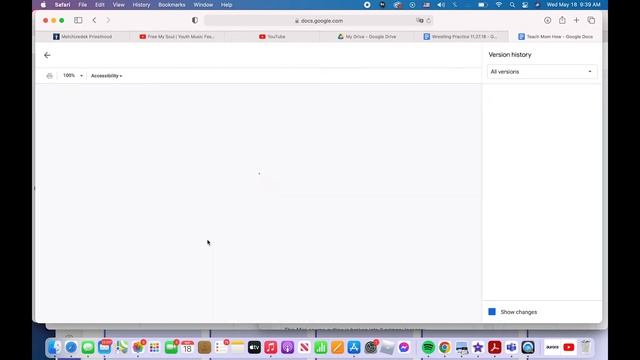Screen dimensions: 640x360
Task: Open Music from the Dock
Action: (271, 347)
